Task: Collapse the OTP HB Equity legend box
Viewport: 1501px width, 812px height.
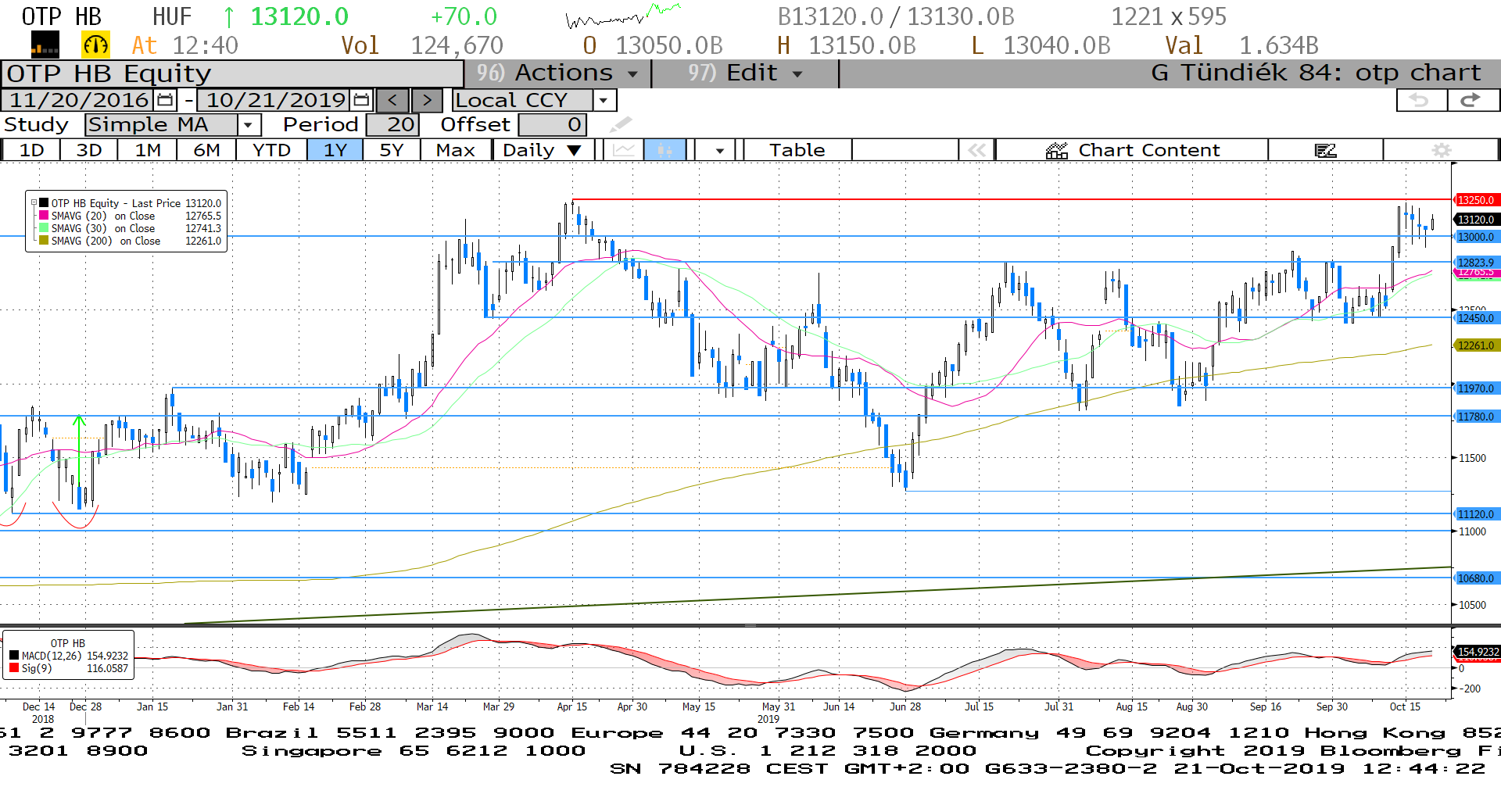Action: click(34, 203)
